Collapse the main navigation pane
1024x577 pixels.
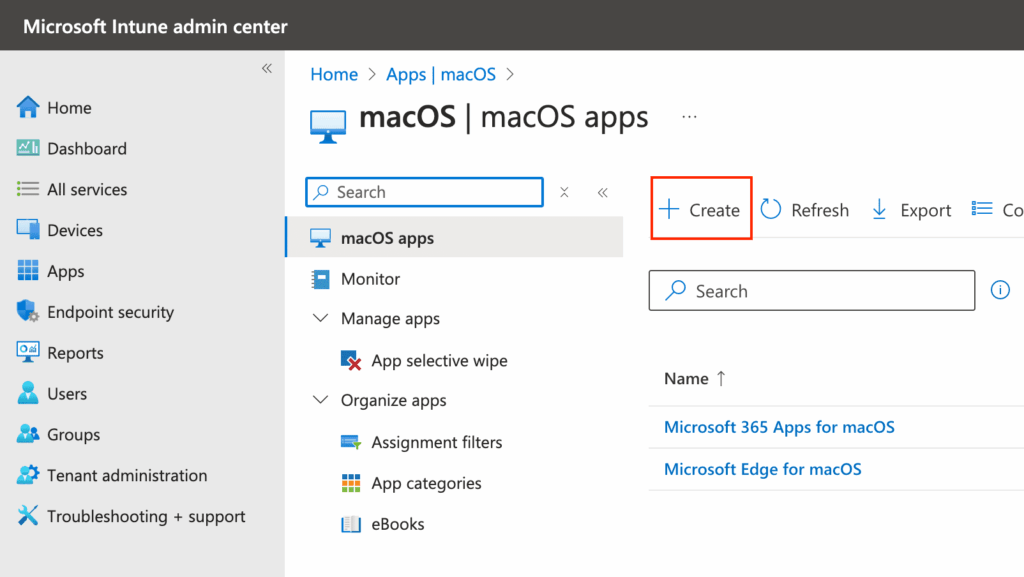(267, 68)
